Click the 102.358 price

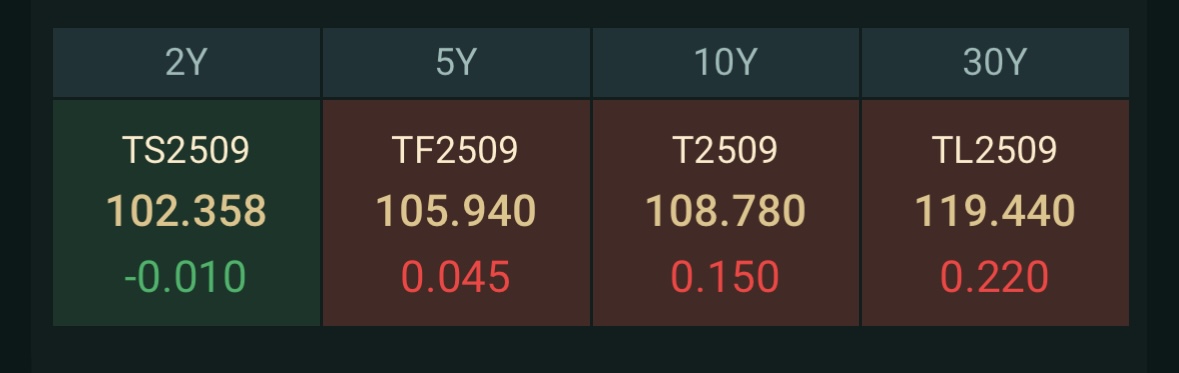[x=186, y=211]
